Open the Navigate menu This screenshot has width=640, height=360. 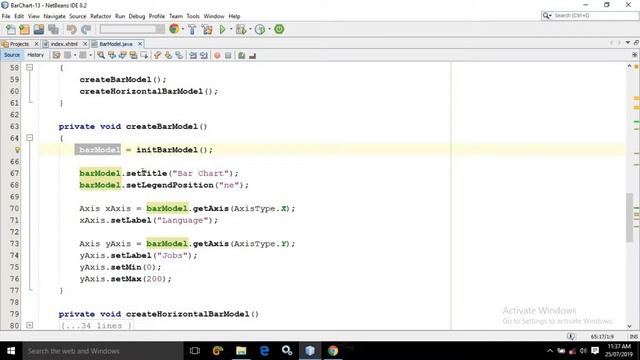pyautogui.click(x=54, y=16)
